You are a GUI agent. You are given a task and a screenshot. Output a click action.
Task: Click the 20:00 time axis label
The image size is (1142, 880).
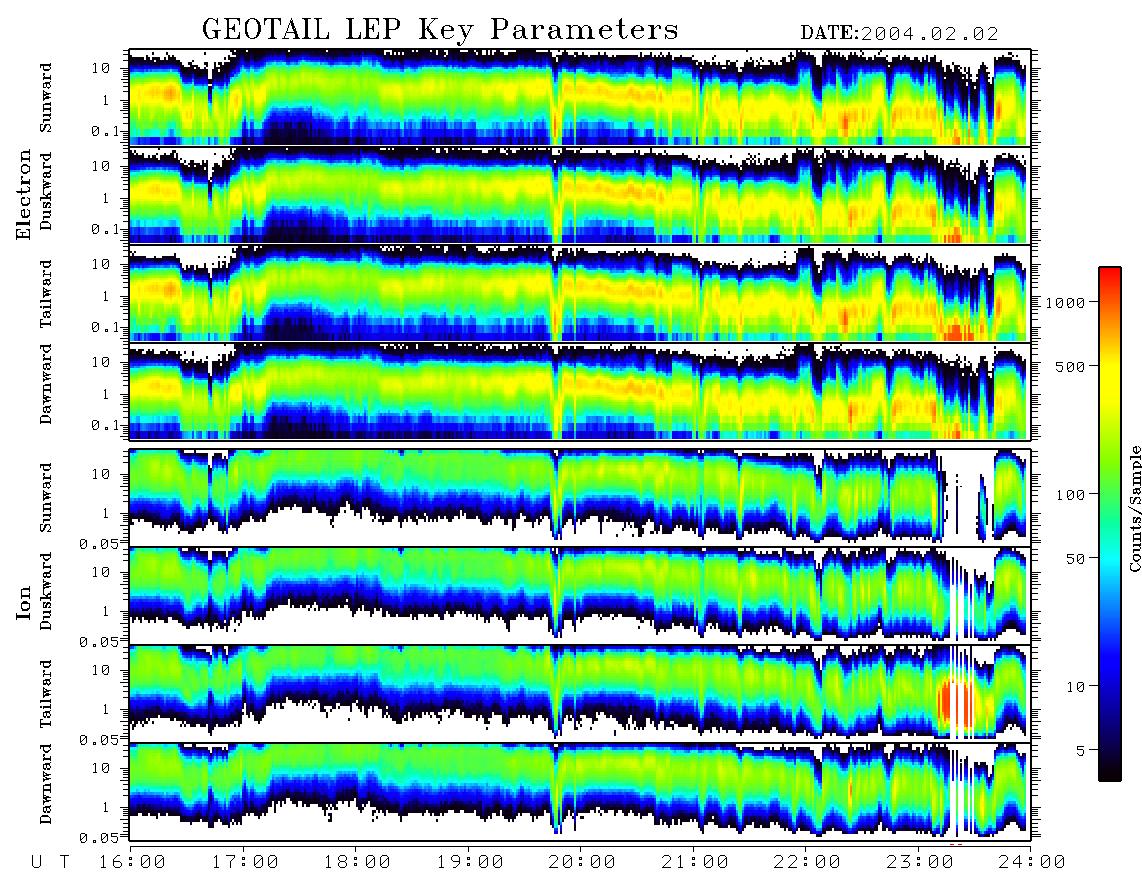[581, 863]
